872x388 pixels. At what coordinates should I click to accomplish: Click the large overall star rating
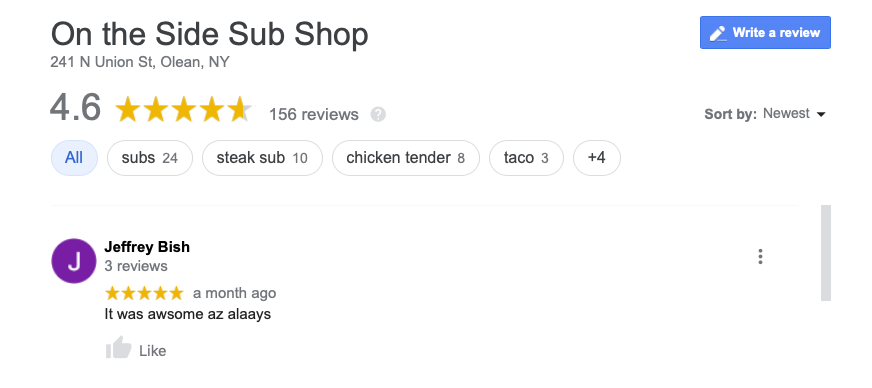184,110
